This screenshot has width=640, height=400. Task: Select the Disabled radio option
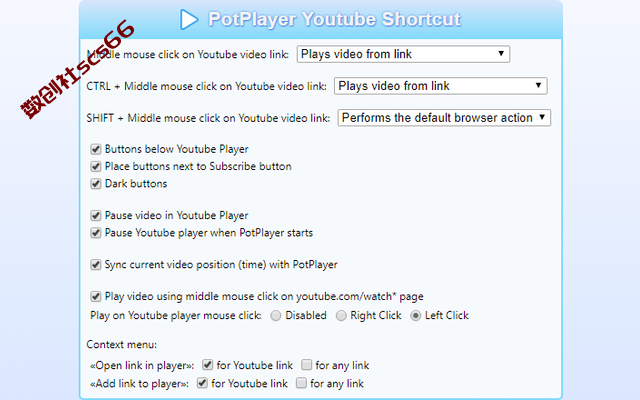[x=276, y=316]
